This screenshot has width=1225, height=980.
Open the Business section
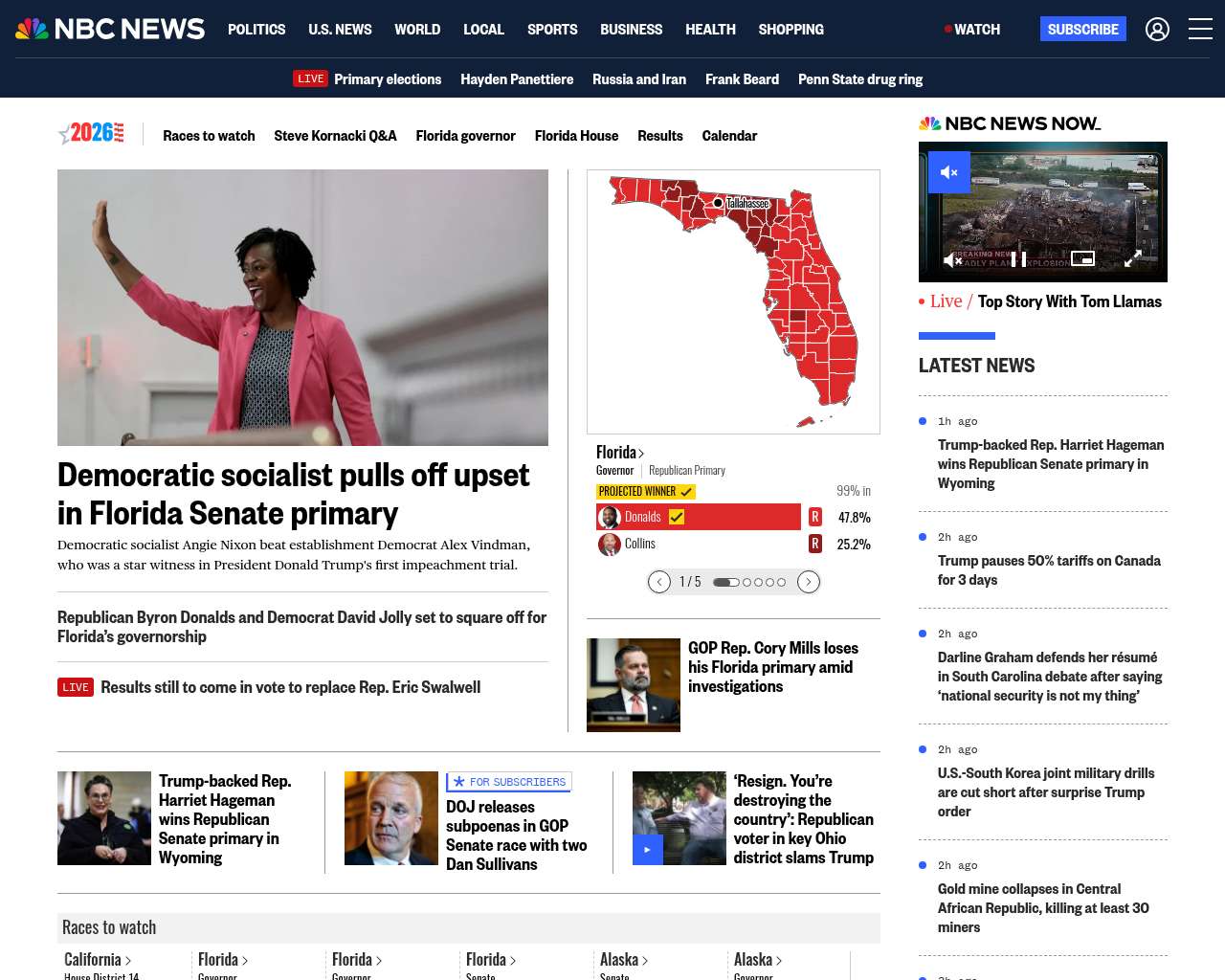coord(631,30)
